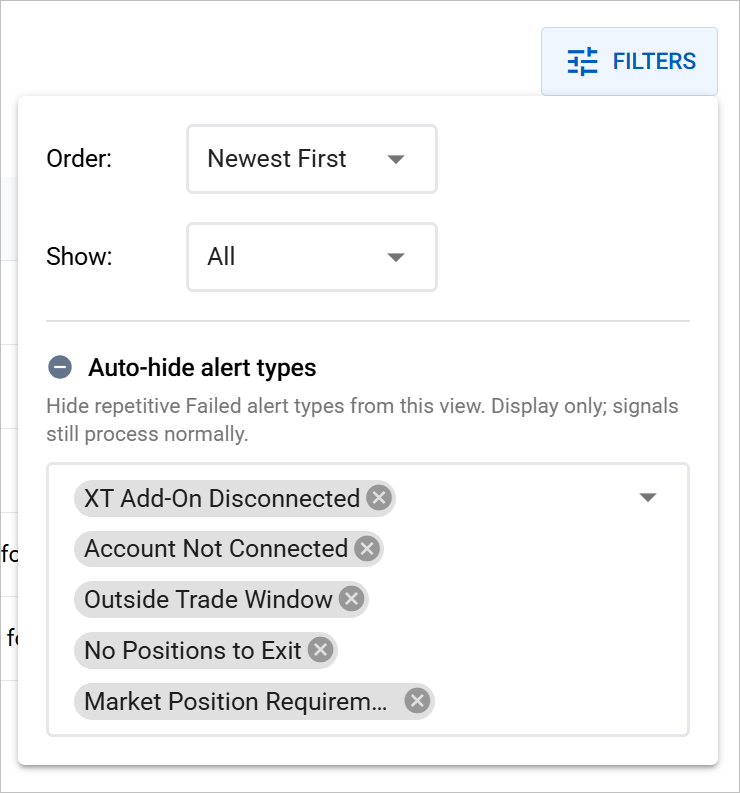Expand the alert types multi-select arrow
This screenshot has width=740, height=793.
(648, 498)
